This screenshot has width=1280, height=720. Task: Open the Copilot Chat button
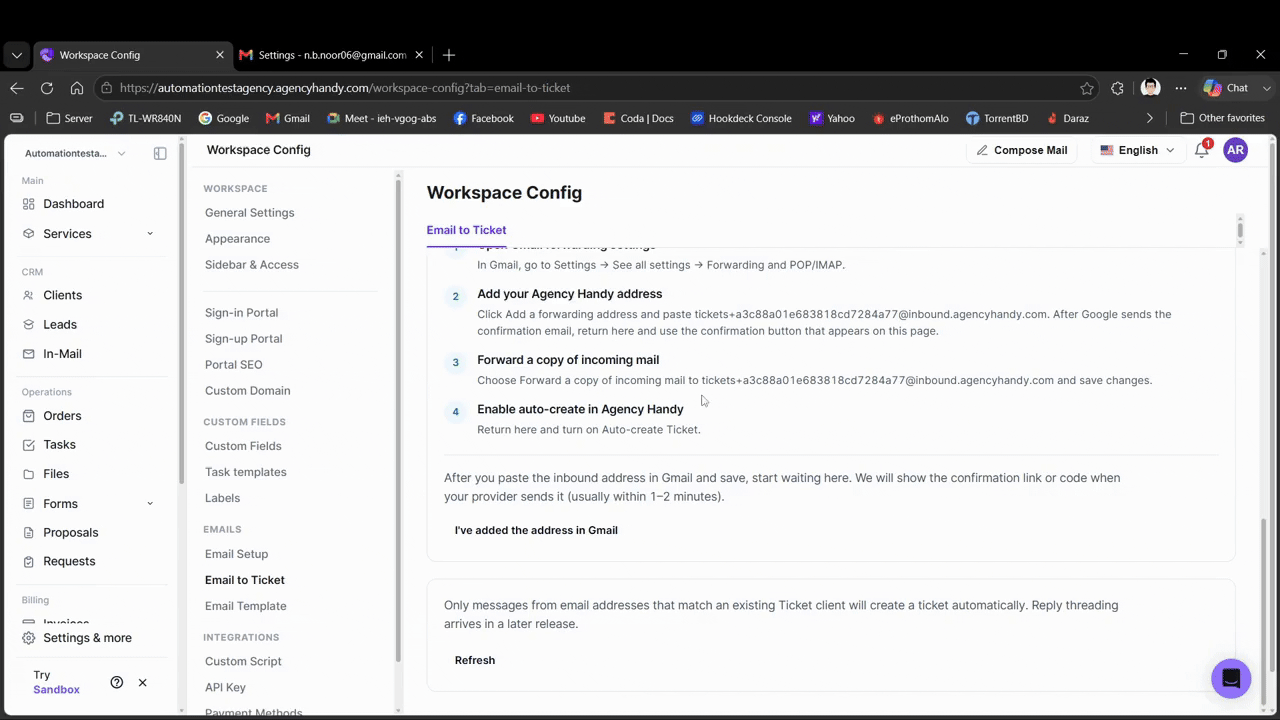(1236, 88)
